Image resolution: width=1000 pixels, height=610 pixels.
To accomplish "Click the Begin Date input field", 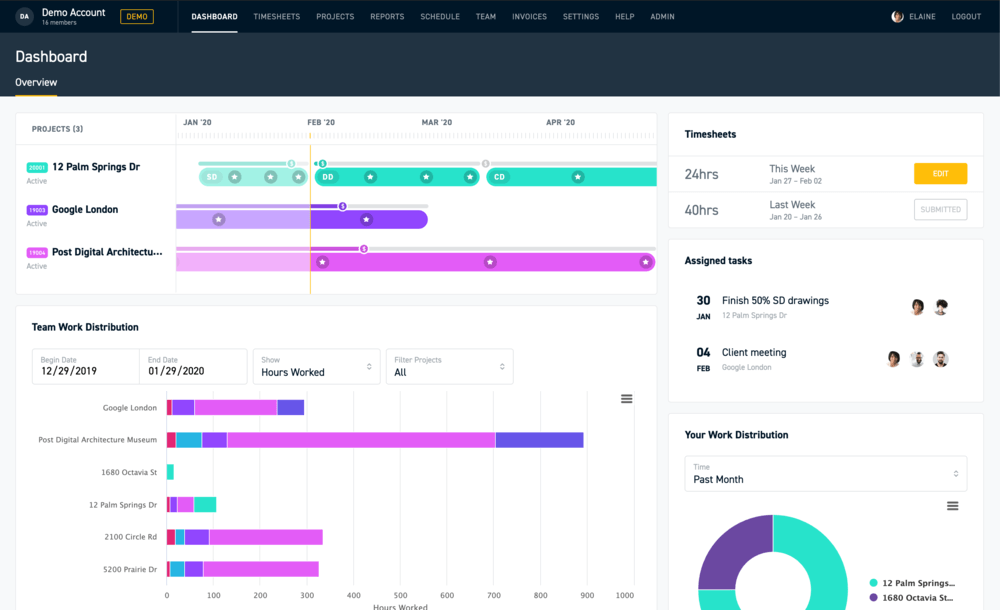I will click(x=85, y=366).
